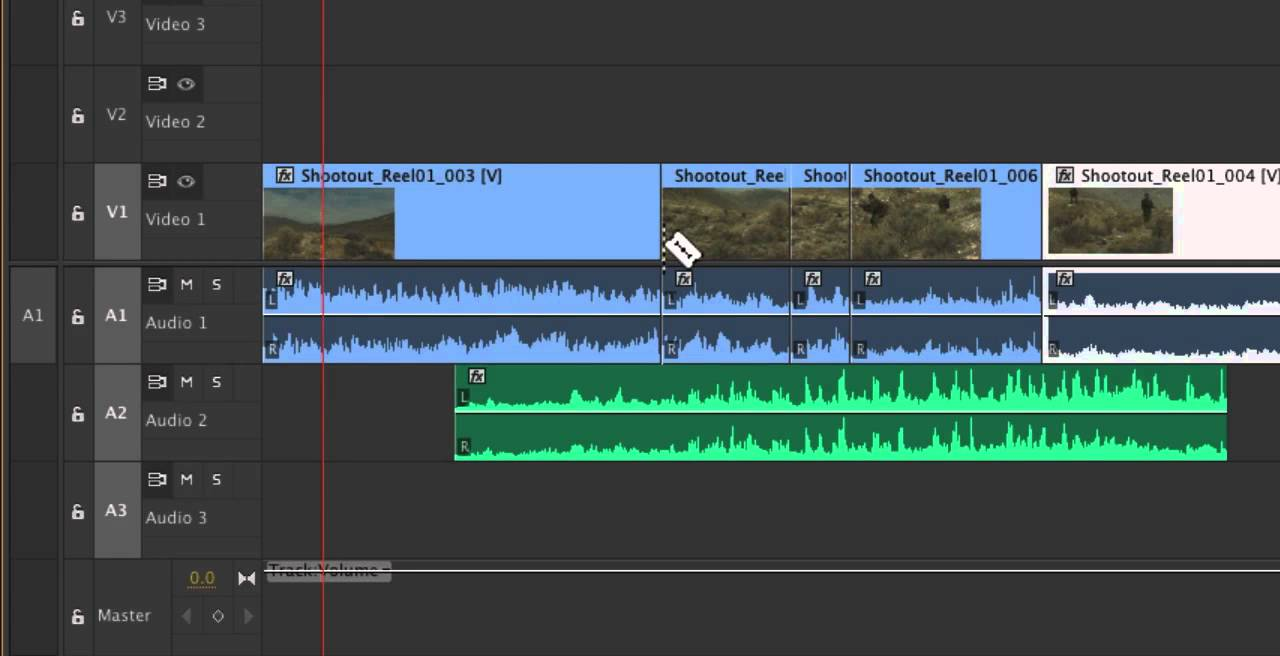Click the Master volume value 0.0

click(202, 578)
